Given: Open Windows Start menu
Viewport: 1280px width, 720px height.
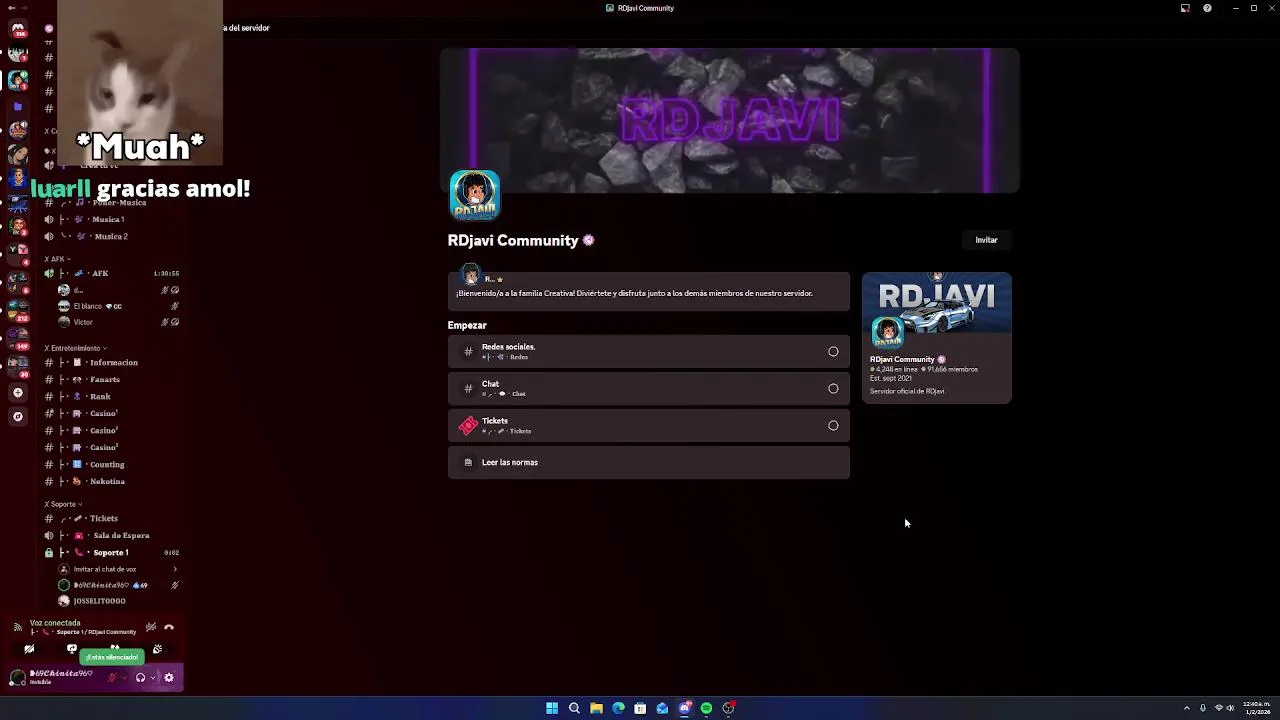Looking at the screenshot, I should (x=552, y=708).
